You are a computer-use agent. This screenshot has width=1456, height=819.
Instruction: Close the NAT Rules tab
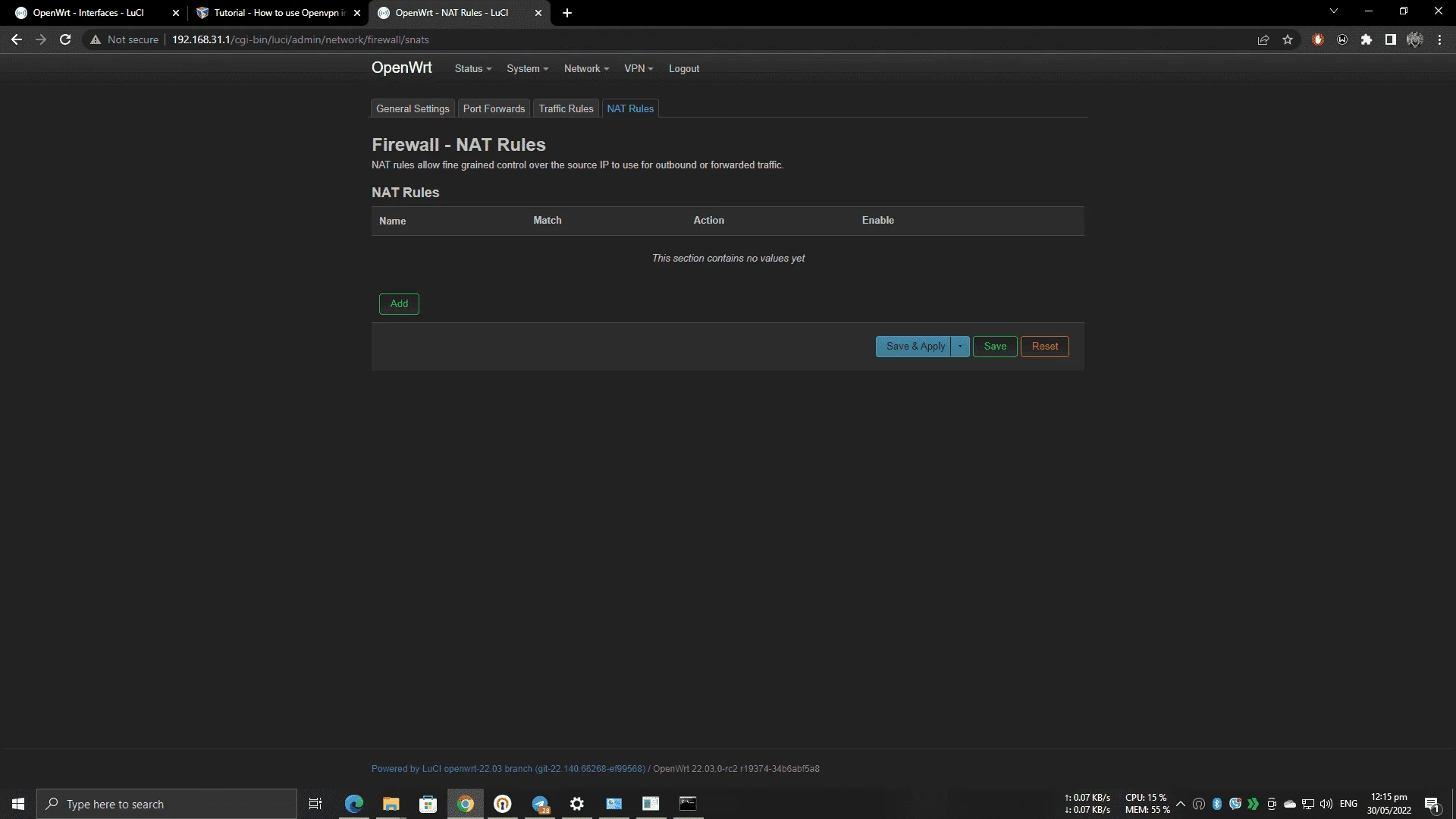coord(538,13)
